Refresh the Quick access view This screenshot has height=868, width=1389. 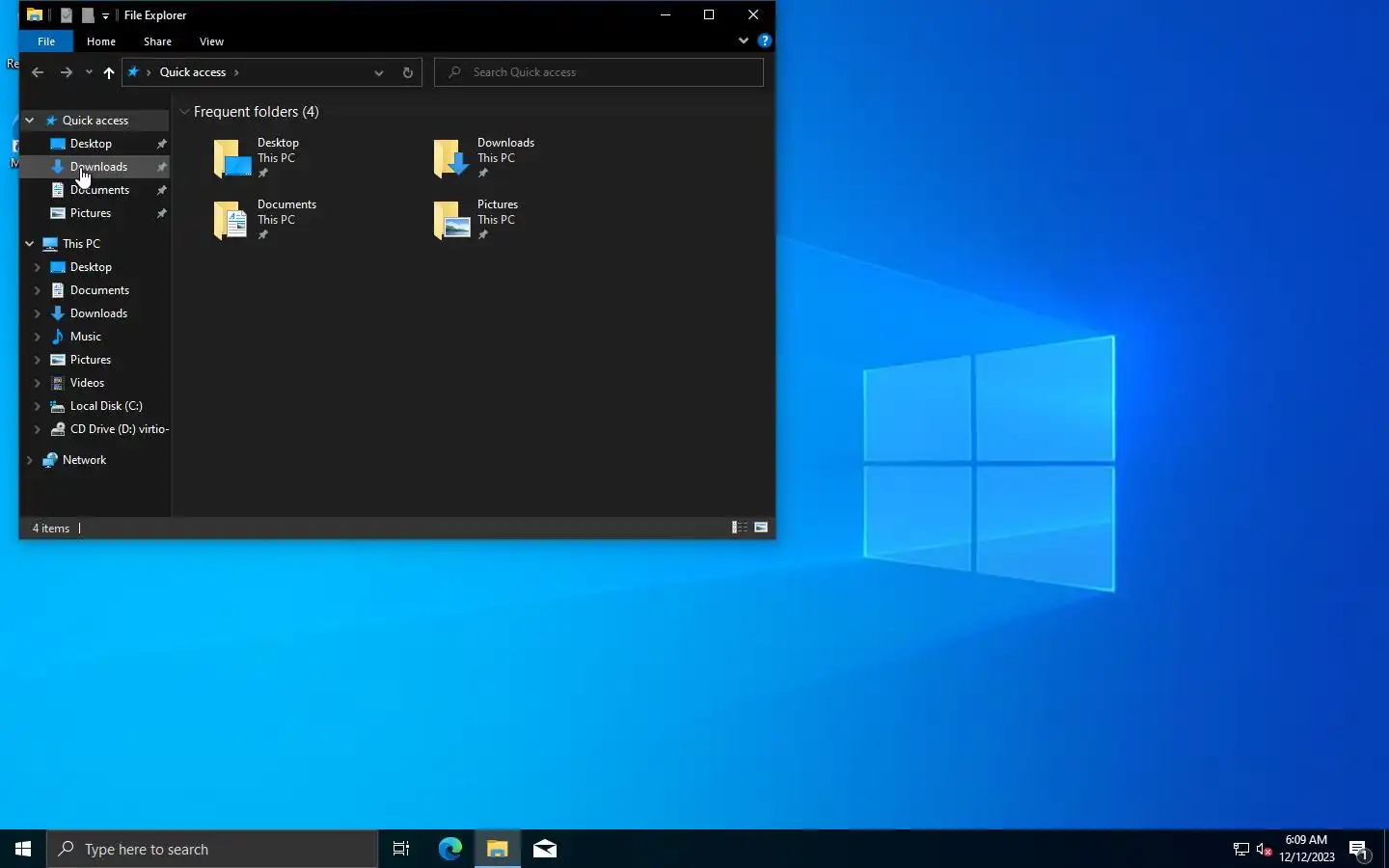pos(408,72)
